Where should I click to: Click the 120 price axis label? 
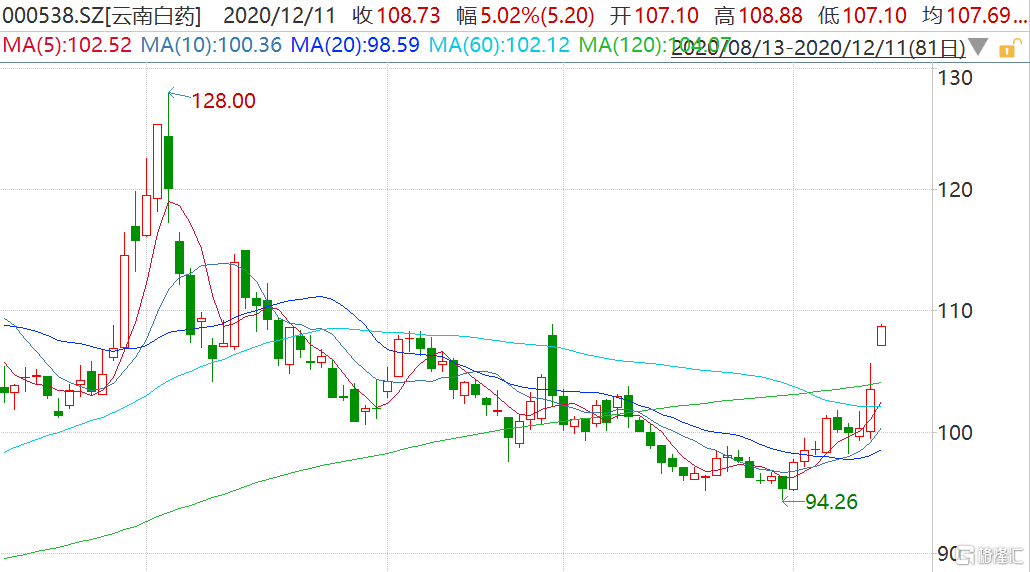(x=954, y=190)
